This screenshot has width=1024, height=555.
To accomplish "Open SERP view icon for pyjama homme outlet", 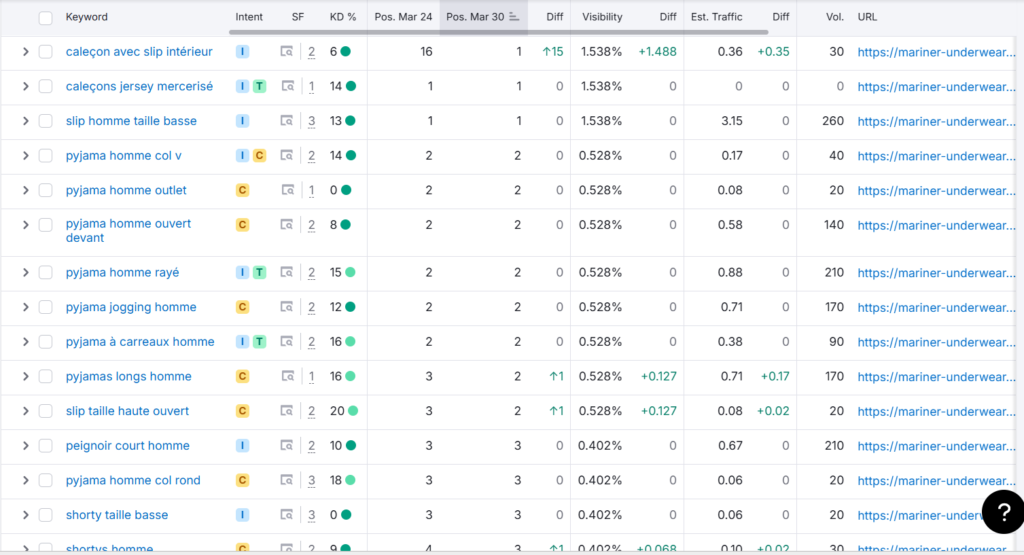I will click(x=287, y=190).
